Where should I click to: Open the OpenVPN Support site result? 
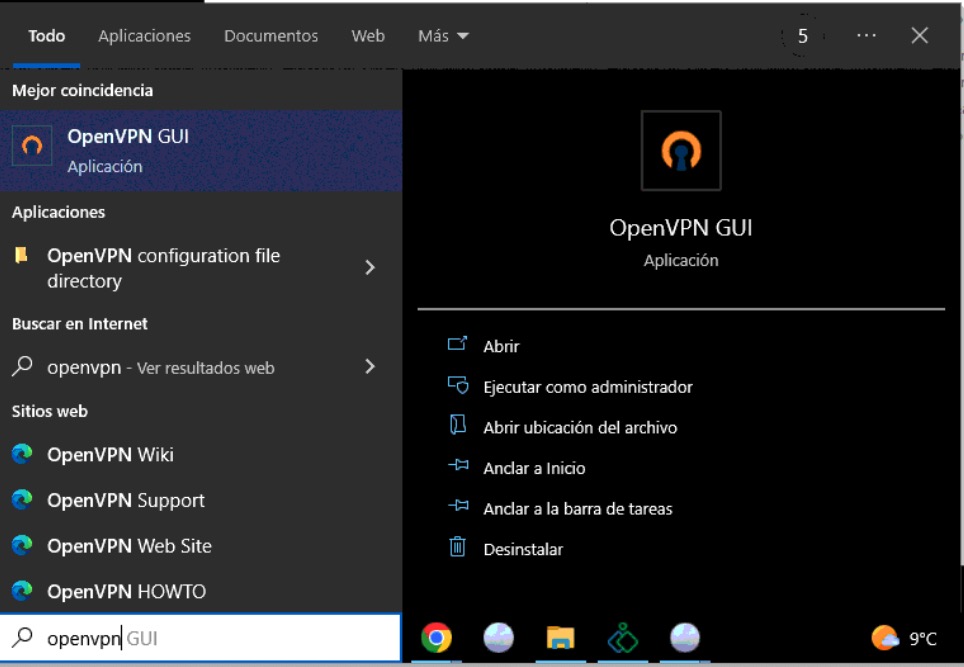[201, 500]
